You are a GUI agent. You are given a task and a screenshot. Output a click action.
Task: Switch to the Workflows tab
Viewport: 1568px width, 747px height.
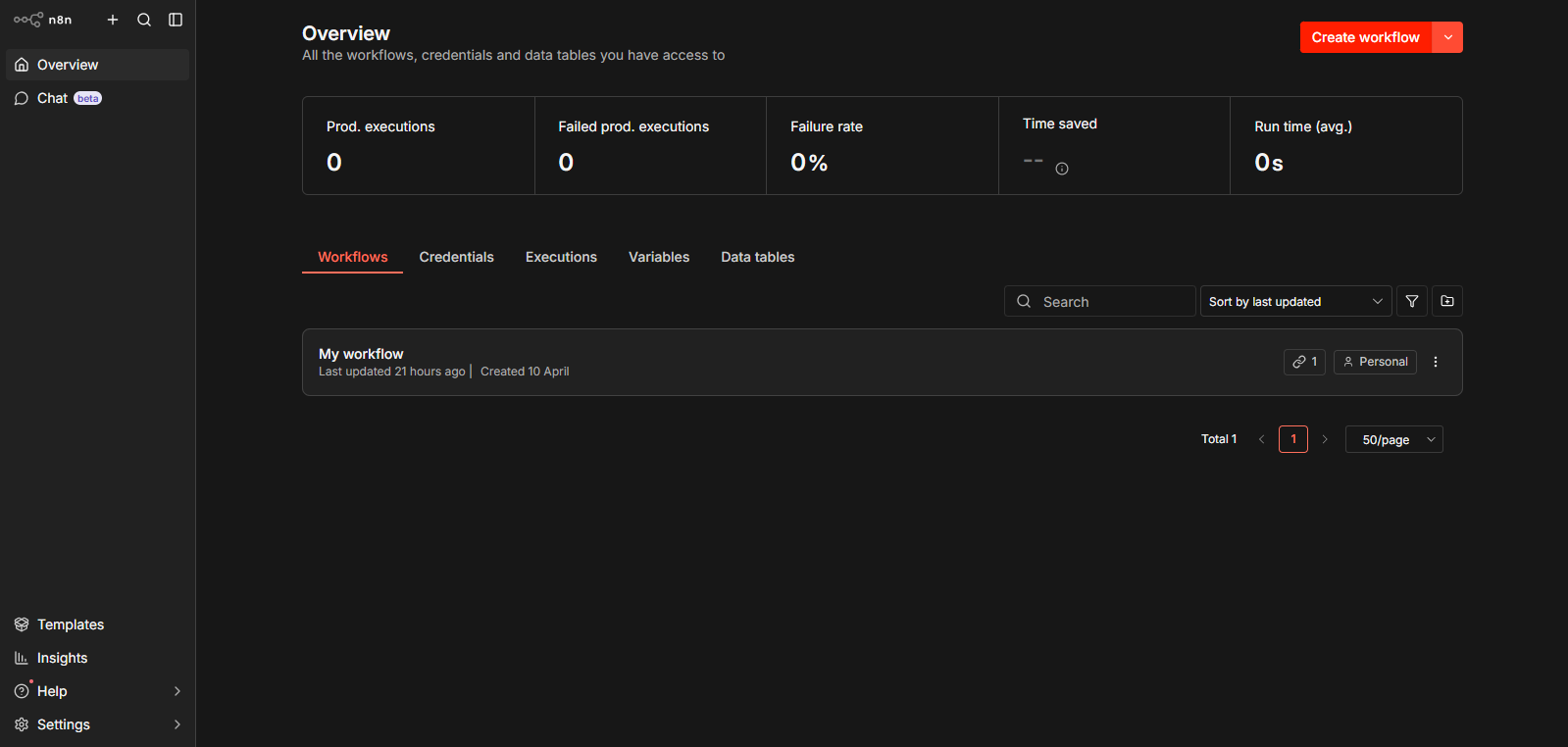coord(353,257)
